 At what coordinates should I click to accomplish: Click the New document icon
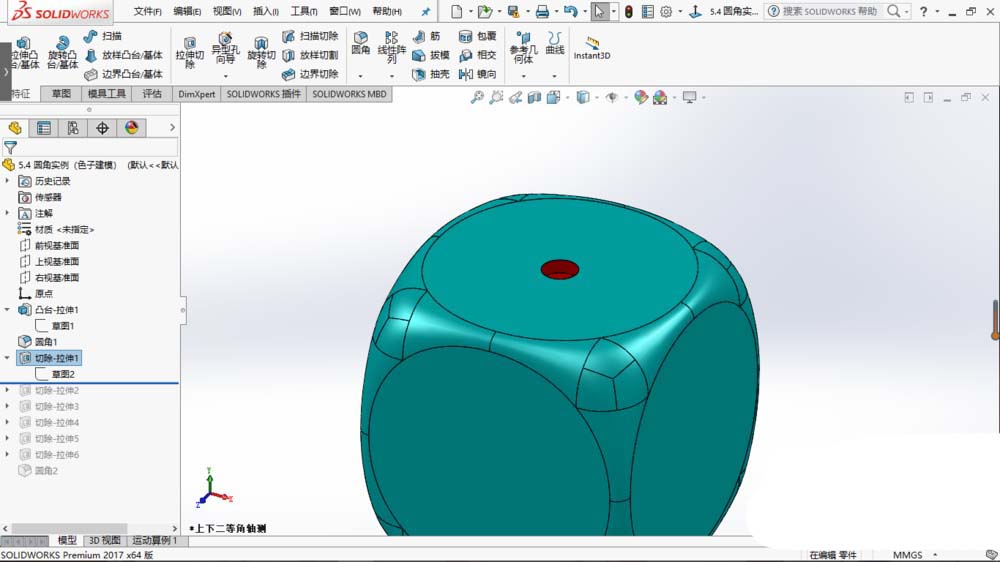456,11
